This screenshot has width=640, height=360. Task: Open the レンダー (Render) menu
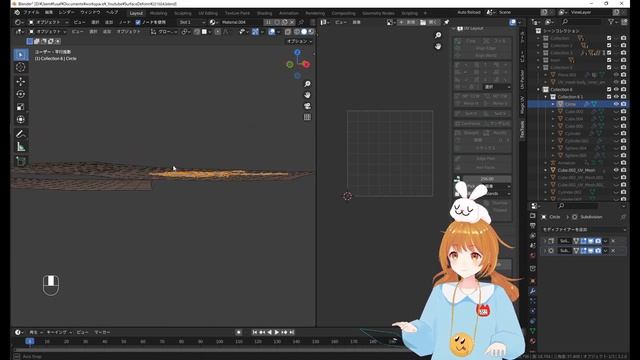66,13
